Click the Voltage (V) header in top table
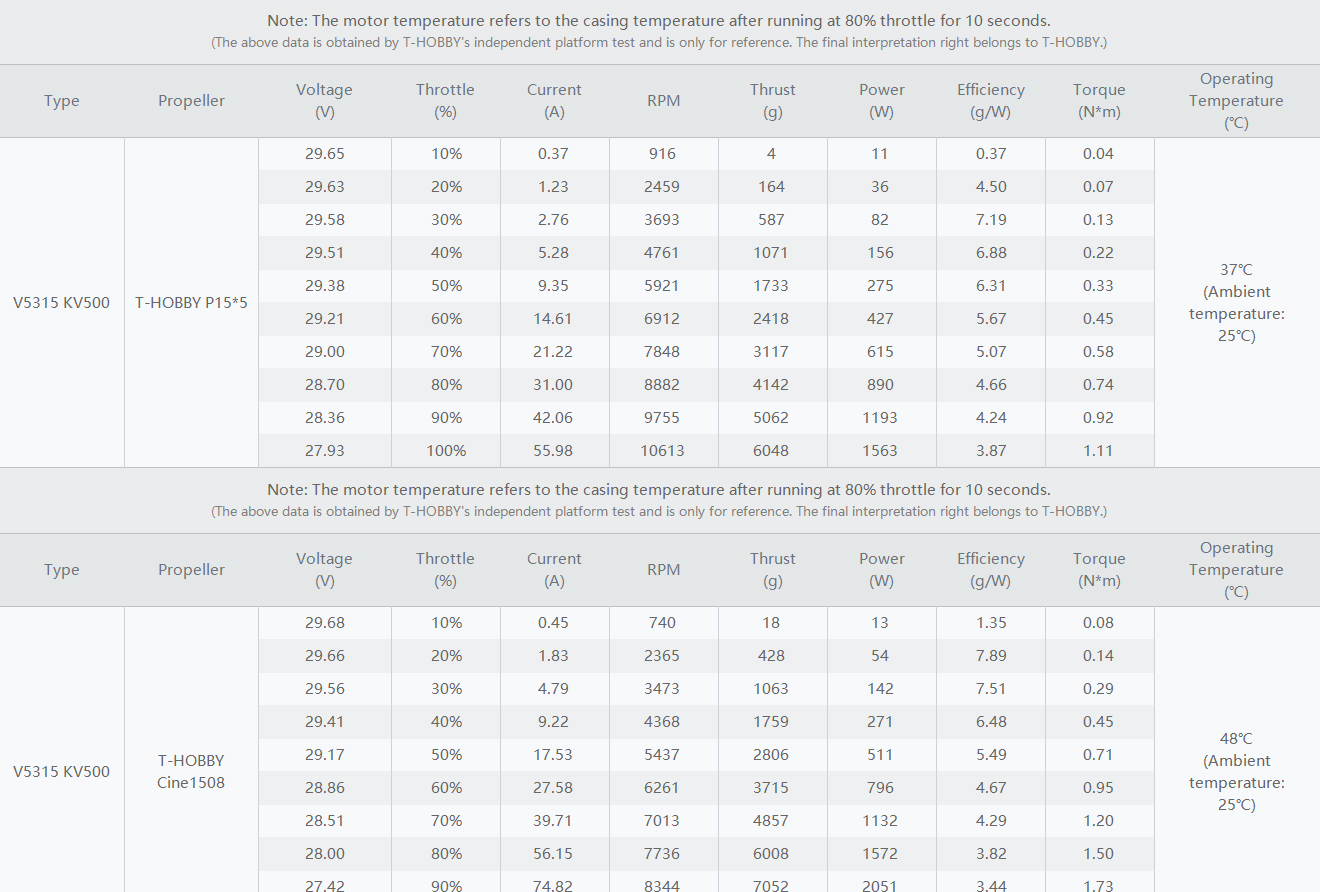This screenshot has height=892, width=1320. [x=324, y=101]
